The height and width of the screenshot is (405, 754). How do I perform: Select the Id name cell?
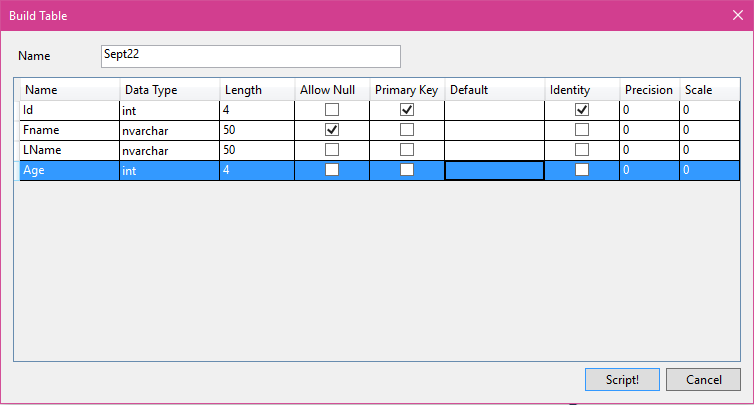tap(69, 110)
